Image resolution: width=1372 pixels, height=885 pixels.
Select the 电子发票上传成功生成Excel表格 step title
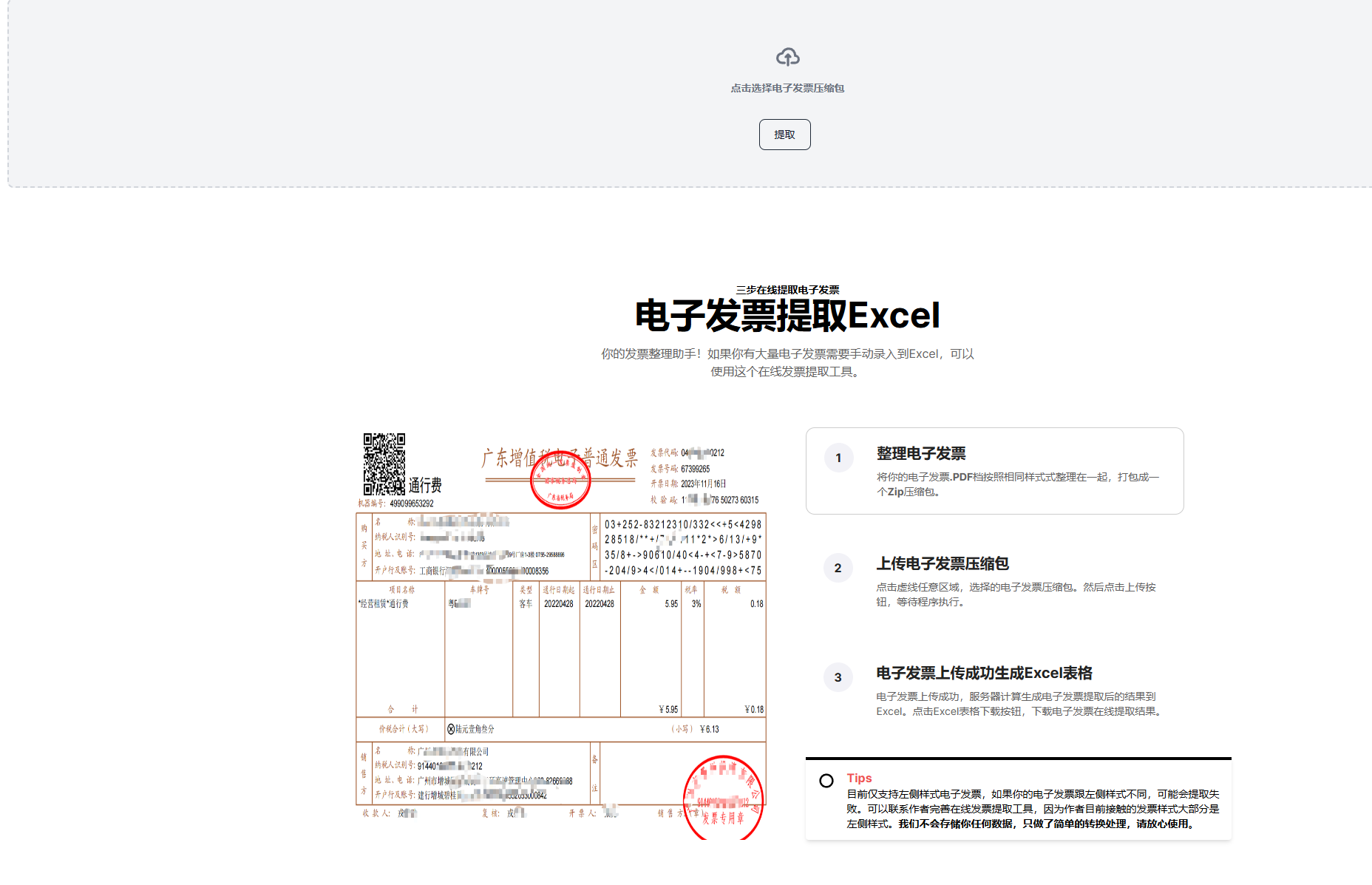[x=984, y=673]
